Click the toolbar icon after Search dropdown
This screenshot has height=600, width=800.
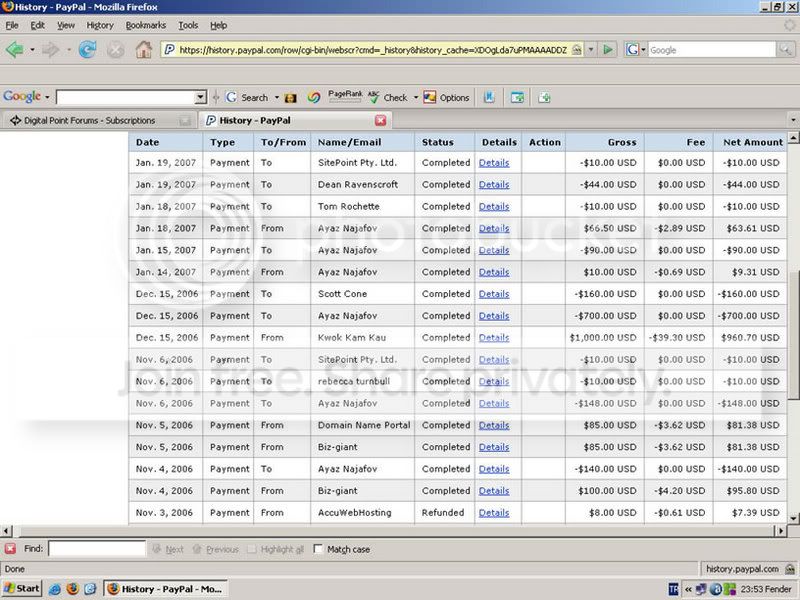click(290, 97)
